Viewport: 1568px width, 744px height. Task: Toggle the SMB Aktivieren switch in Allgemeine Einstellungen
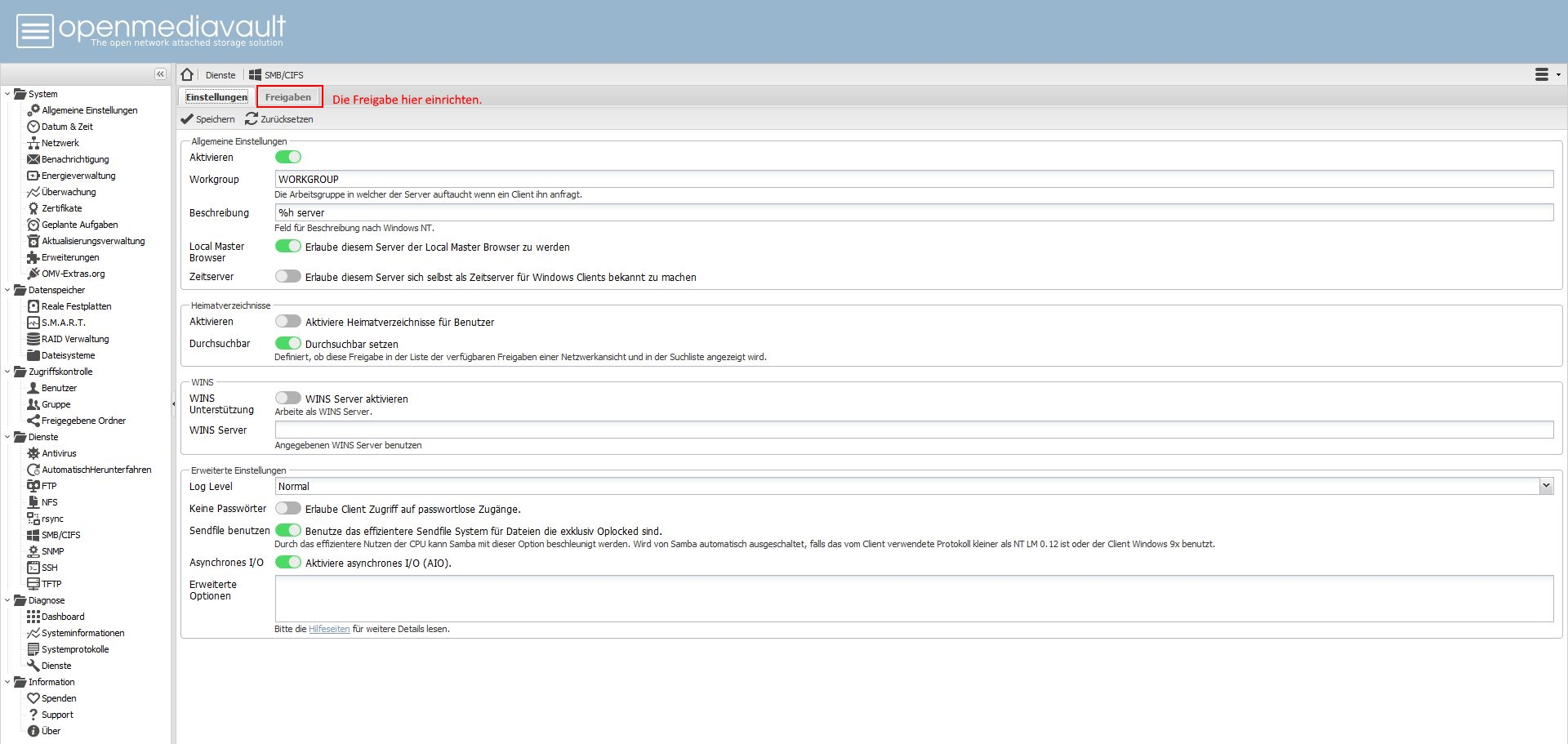click(288, 157)
